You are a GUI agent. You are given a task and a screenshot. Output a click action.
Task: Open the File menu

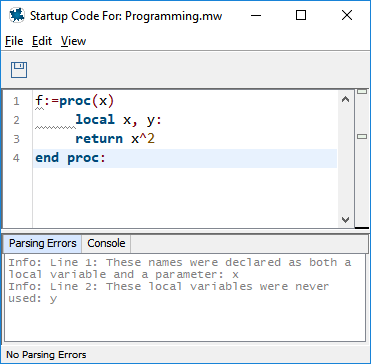[14, 41]
